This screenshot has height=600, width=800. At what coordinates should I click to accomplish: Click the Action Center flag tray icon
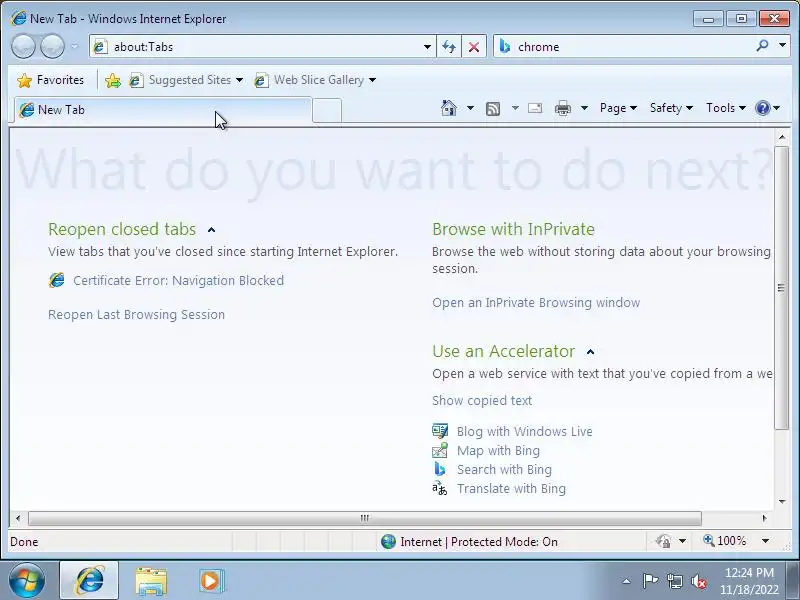tap(650, 581)
